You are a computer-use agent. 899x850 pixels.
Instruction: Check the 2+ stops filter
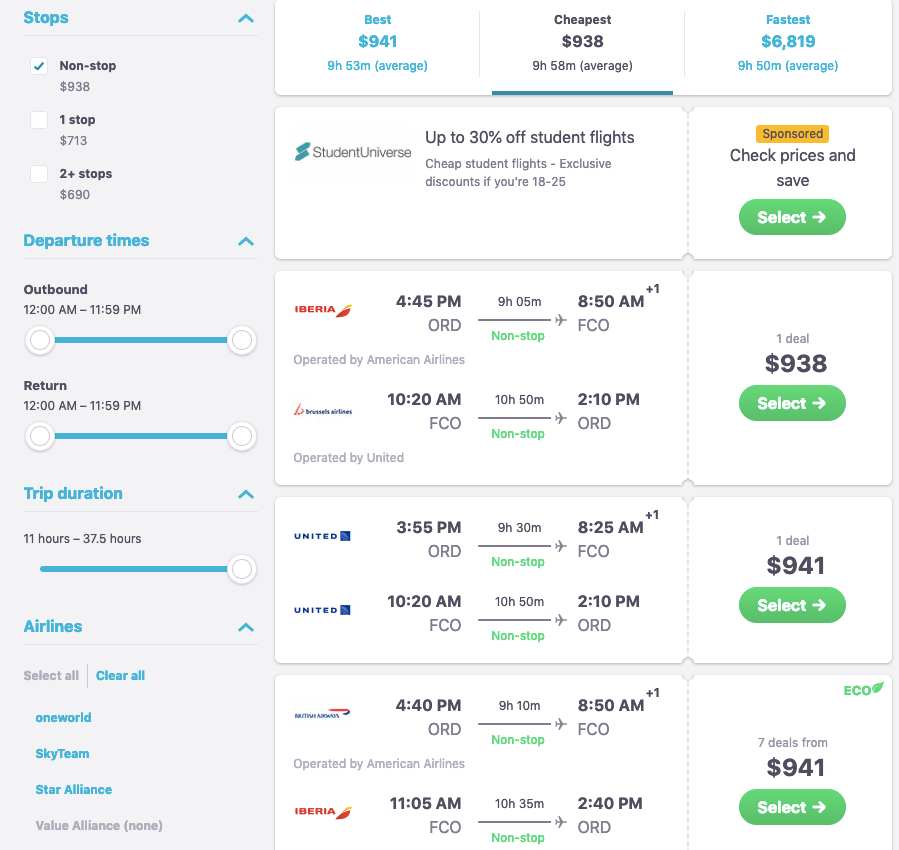pos(37,173)
